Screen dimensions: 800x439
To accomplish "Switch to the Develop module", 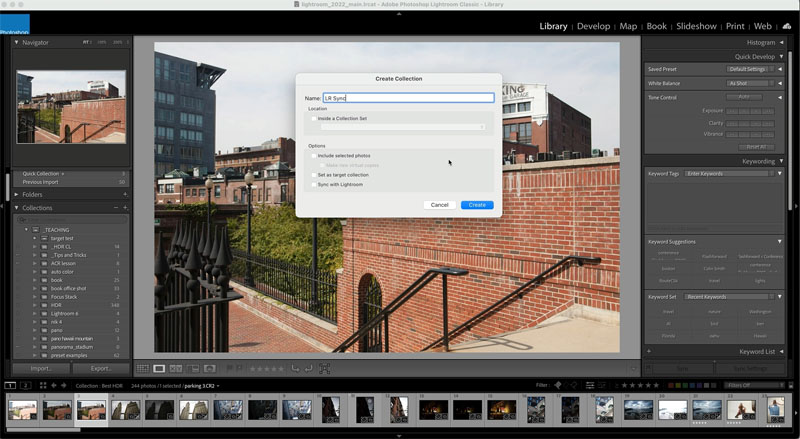I will click(x=593, y=26).
